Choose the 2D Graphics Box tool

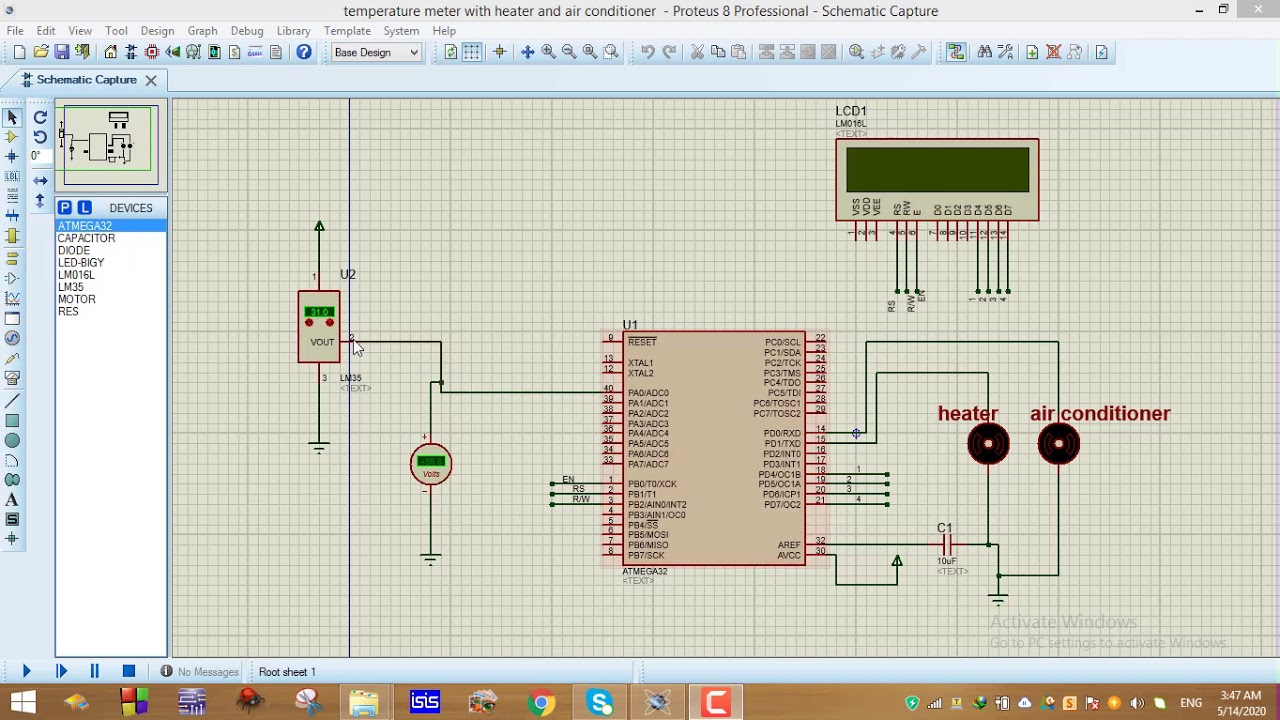(x=12, y=420)
